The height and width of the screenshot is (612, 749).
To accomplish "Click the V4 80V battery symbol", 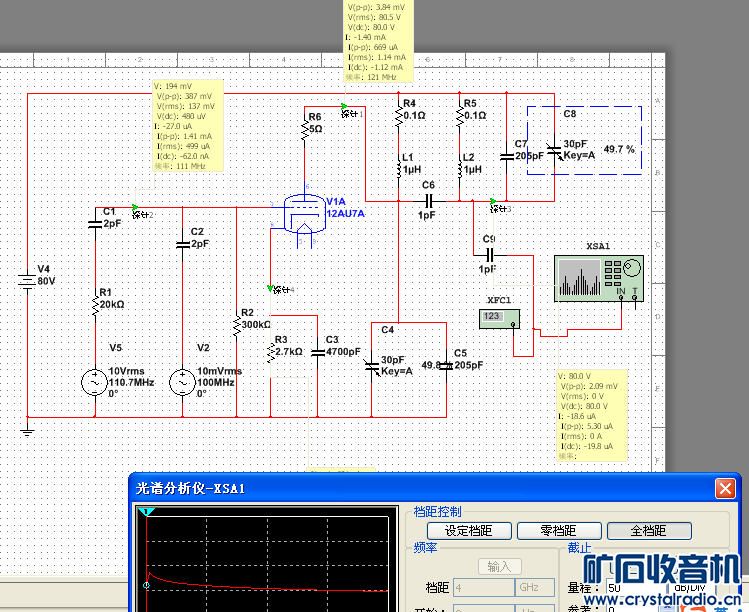I will coord(26,279).
